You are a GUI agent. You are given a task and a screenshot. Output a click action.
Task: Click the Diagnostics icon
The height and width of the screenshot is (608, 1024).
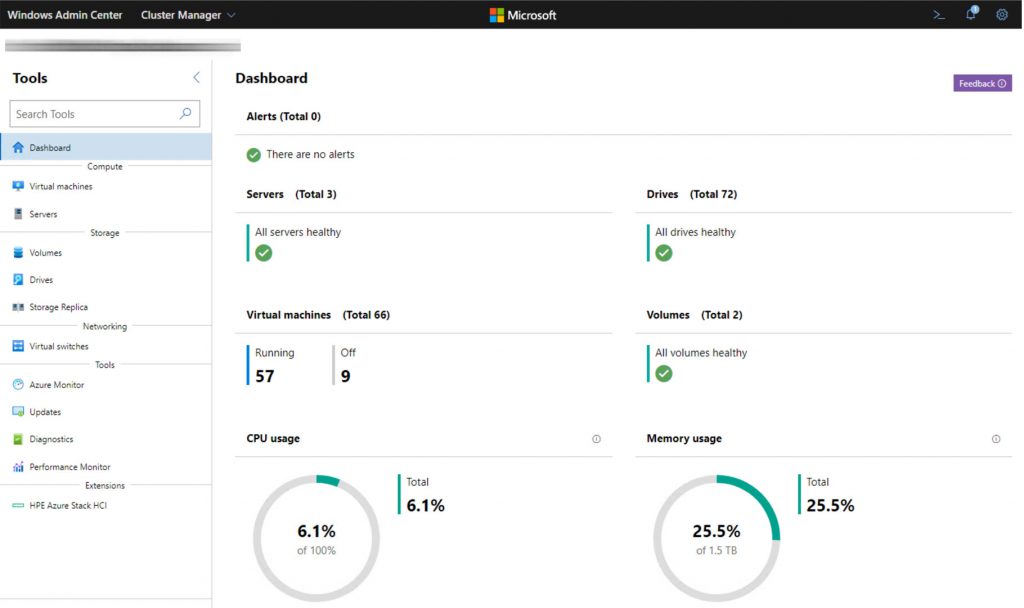point(18,440)
